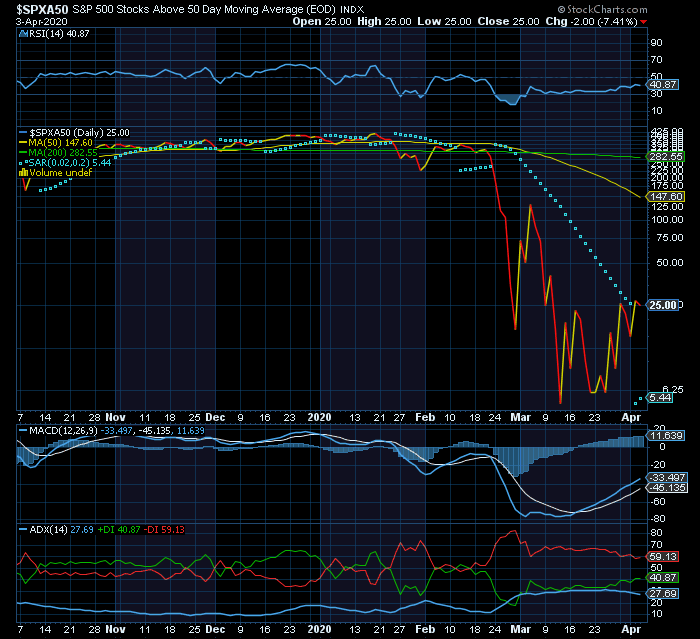
Task: Click the Mar label on bottom axis
Action: coord(521,629)
